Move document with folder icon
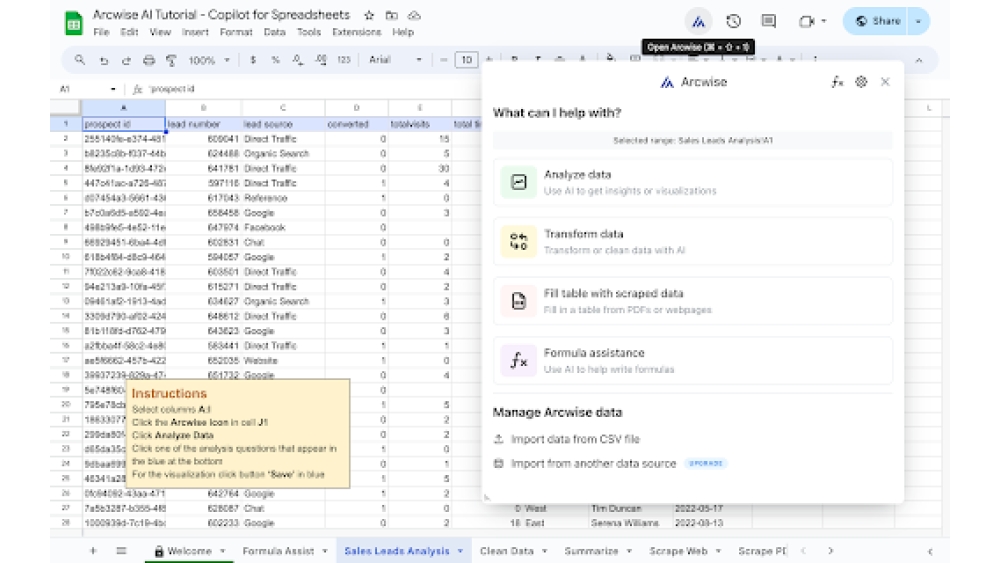Screen dimensions: 1000x563 [392, 15]
